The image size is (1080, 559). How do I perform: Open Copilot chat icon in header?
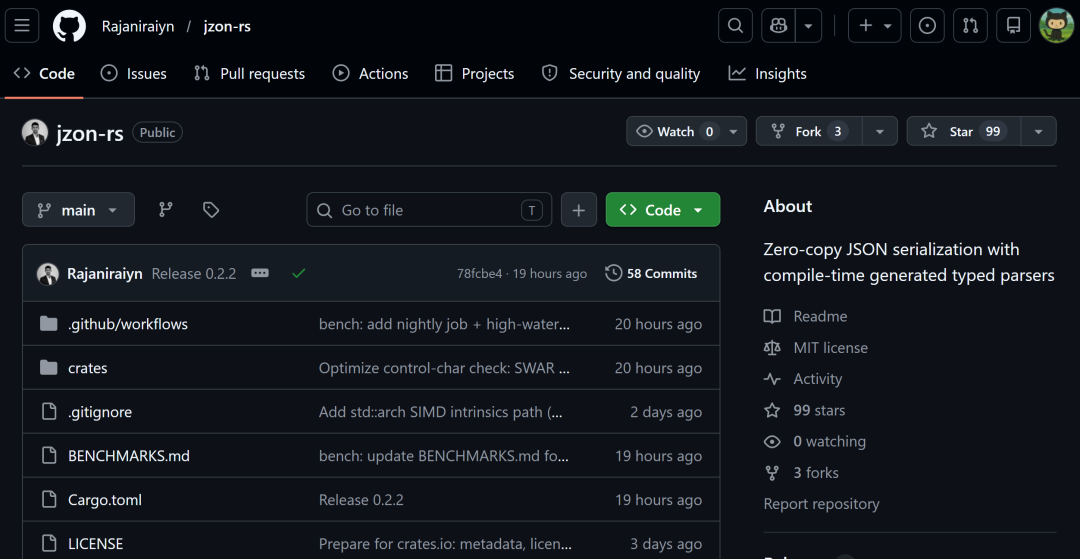tap(779, 26)
